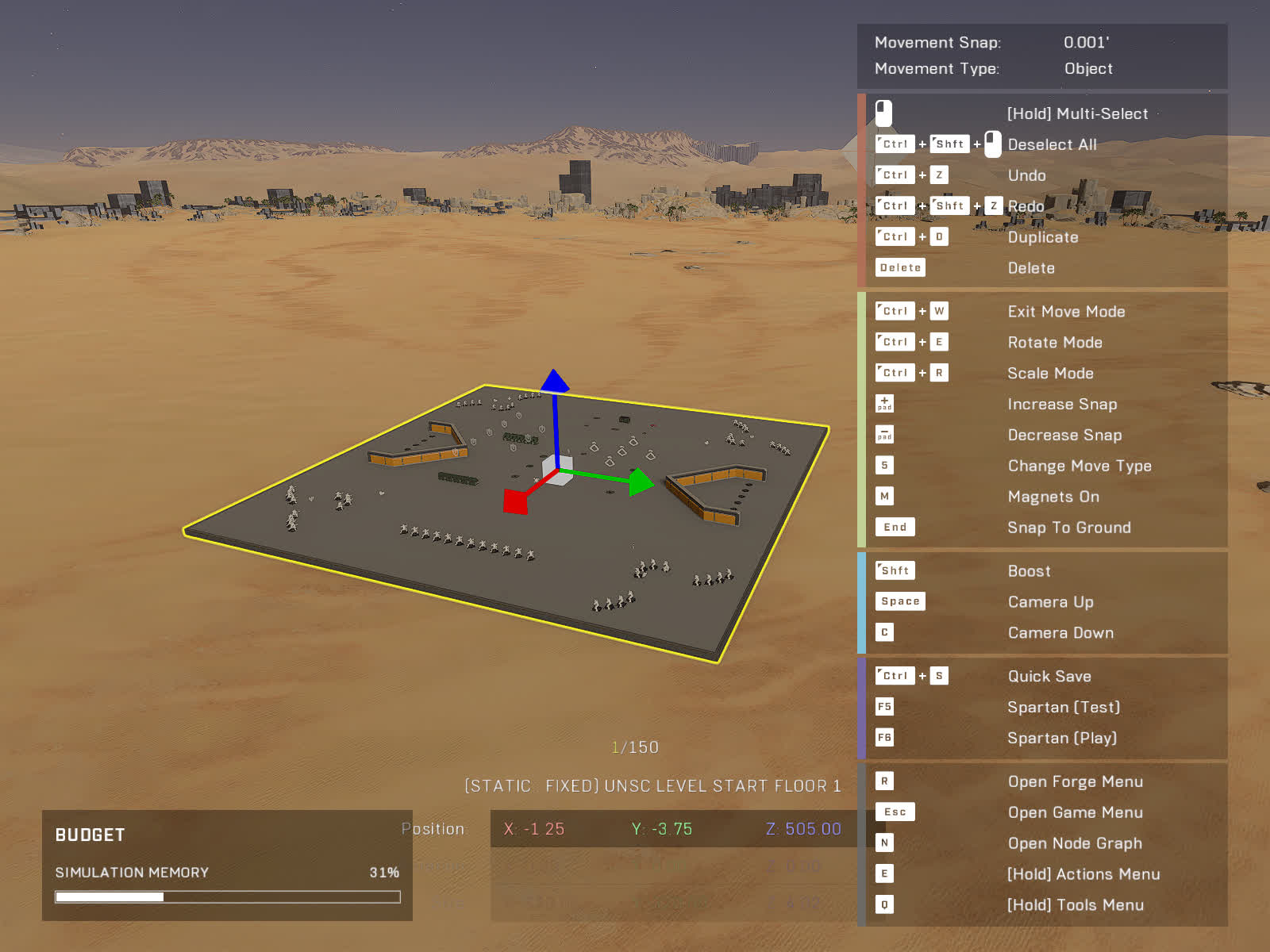Click the Camera Up label
1270x952 pixels.
coord(1050,601)
